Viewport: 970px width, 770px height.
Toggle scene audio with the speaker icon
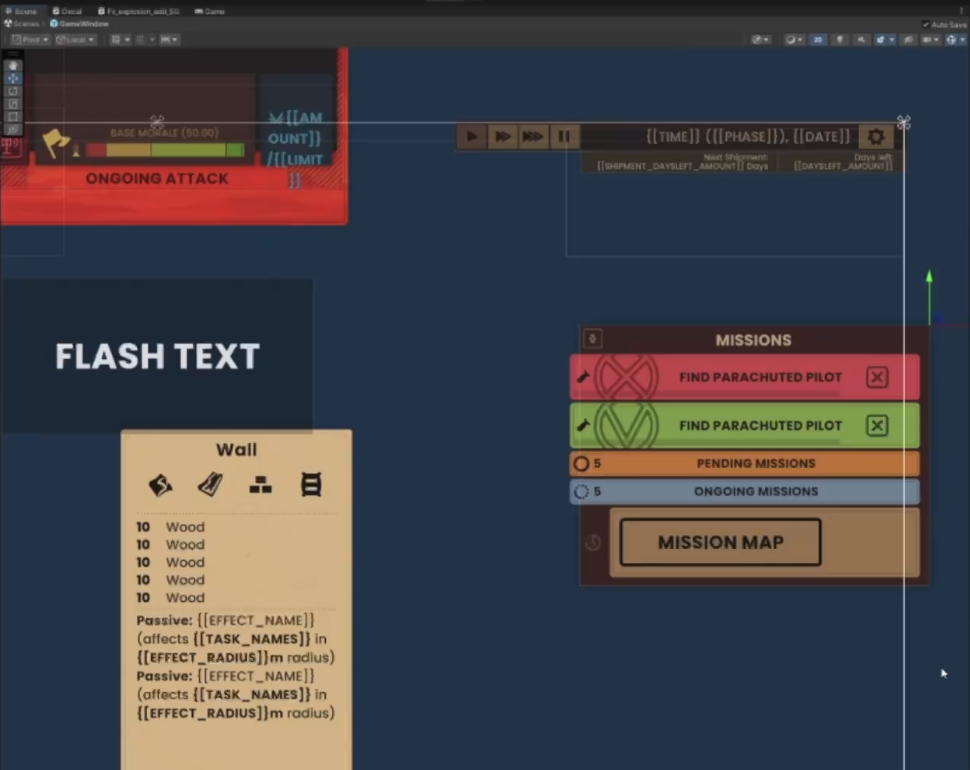pos(861,39)
